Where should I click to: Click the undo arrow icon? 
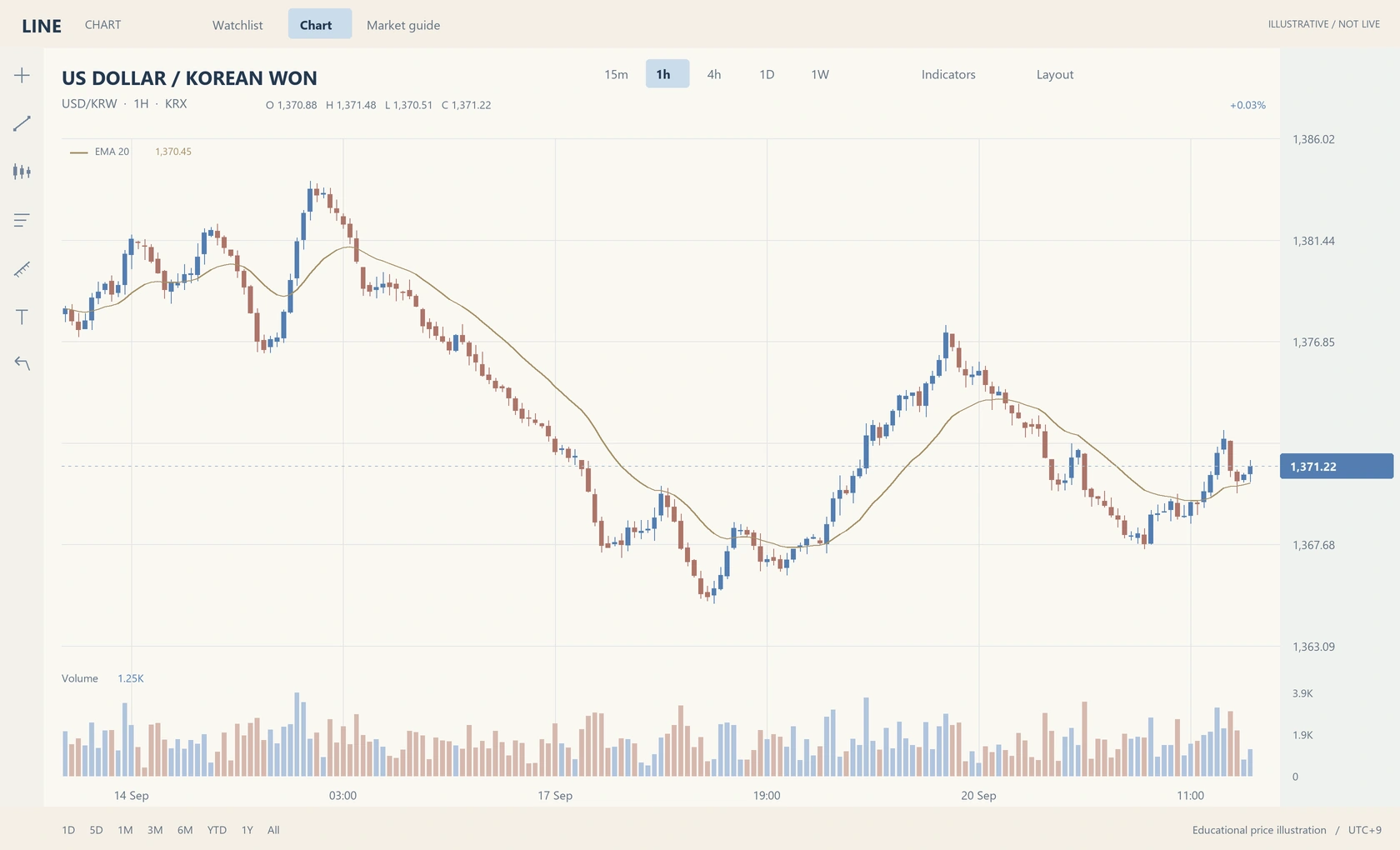coord(22,363)
